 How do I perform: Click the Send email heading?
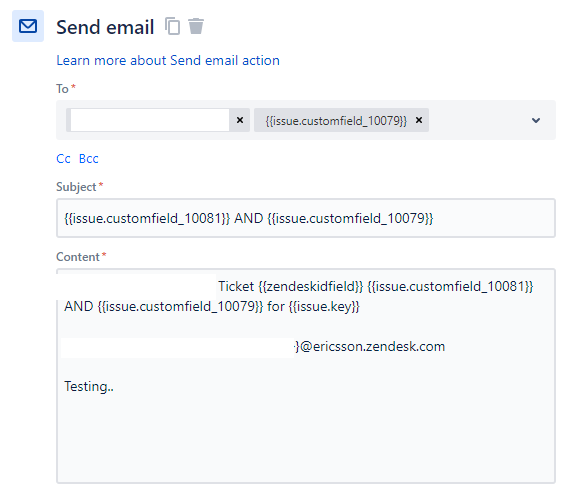tap(105, 27)
